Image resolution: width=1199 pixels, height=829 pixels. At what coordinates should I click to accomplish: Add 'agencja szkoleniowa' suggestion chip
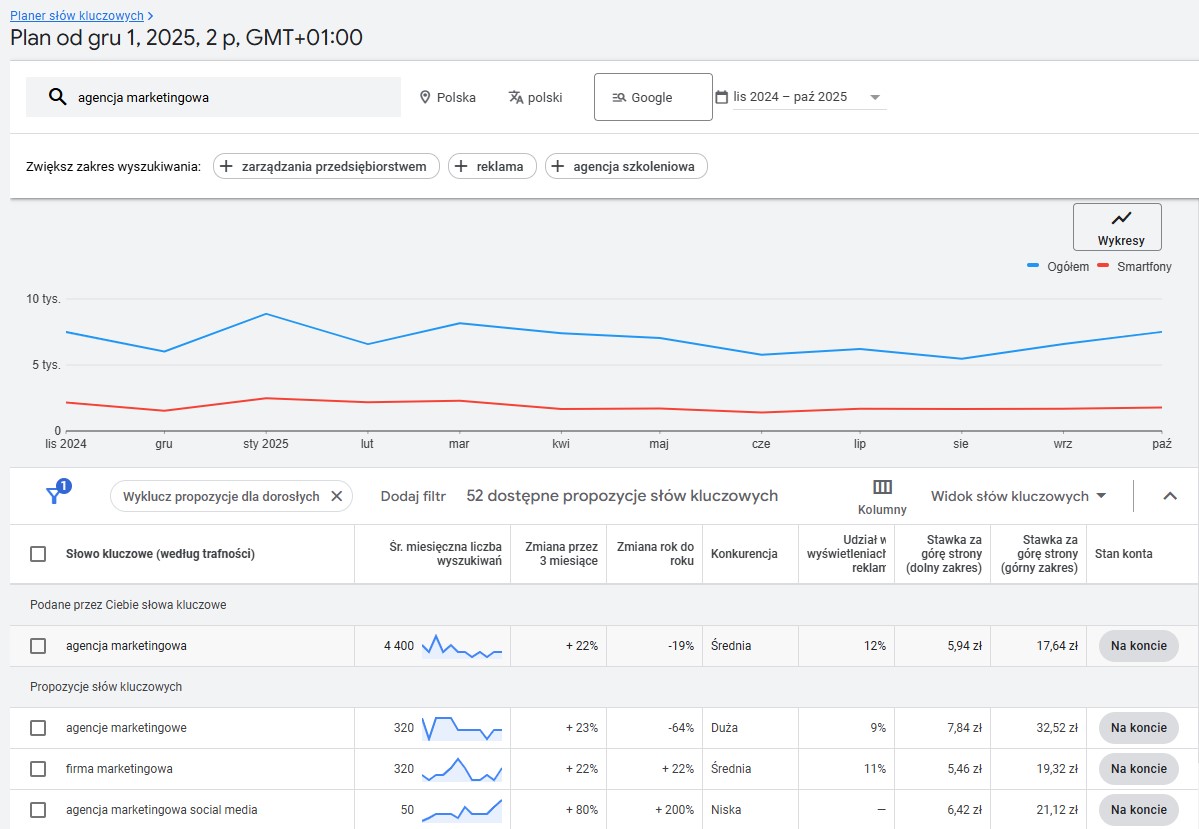626,166
